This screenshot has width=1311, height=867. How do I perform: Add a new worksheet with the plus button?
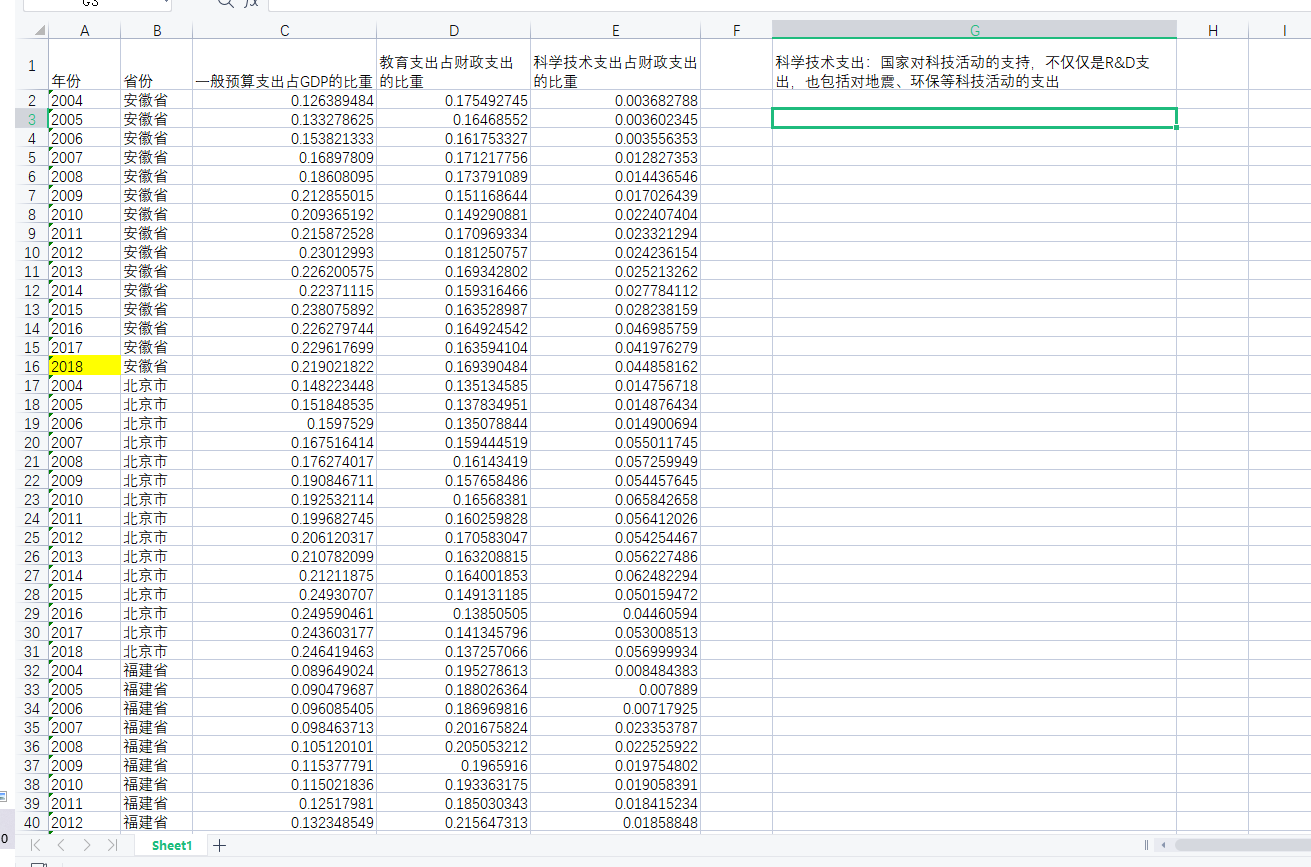pos(218,845)
